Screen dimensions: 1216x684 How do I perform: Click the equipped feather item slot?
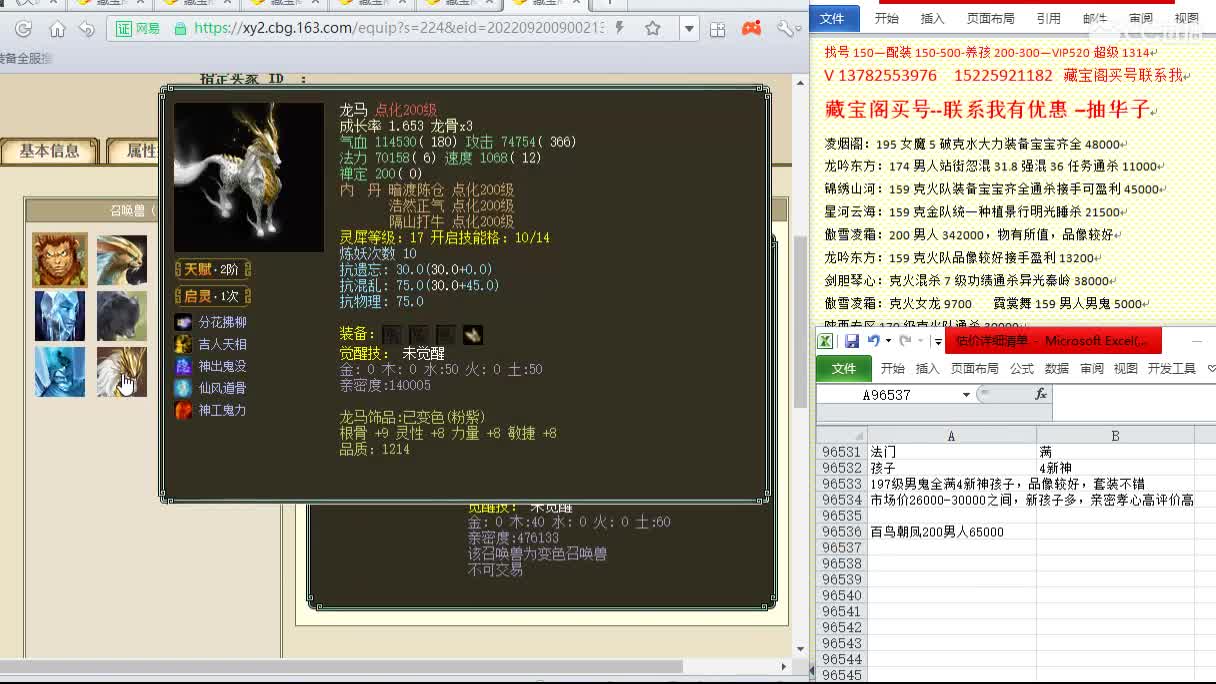472,335
